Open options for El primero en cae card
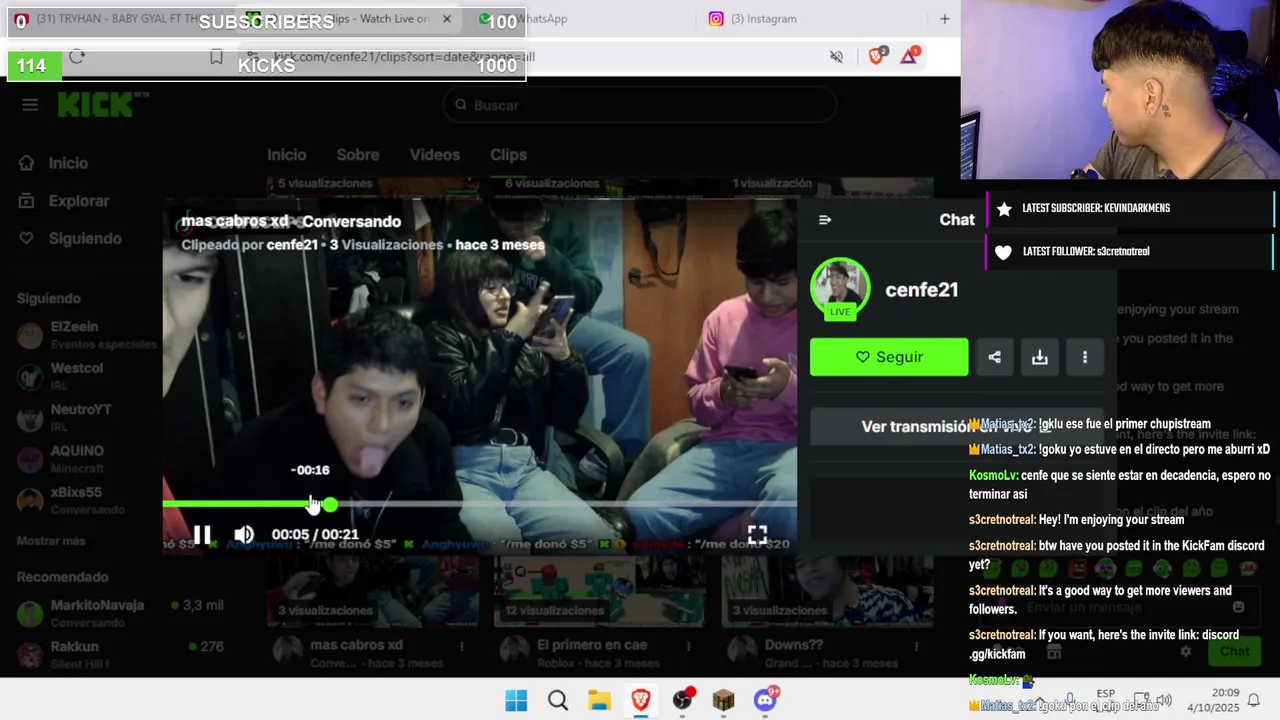 pos(688,646)
